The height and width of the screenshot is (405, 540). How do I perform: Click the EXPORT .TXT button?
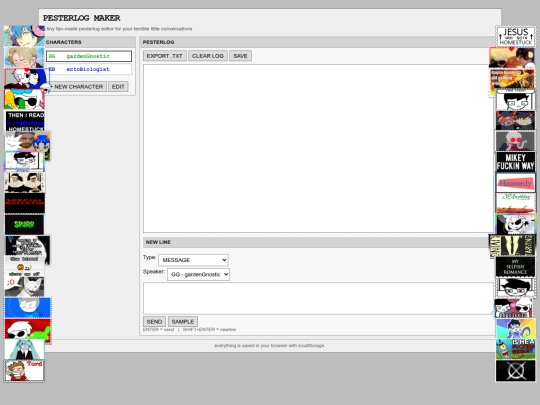(x=165, y=56)
